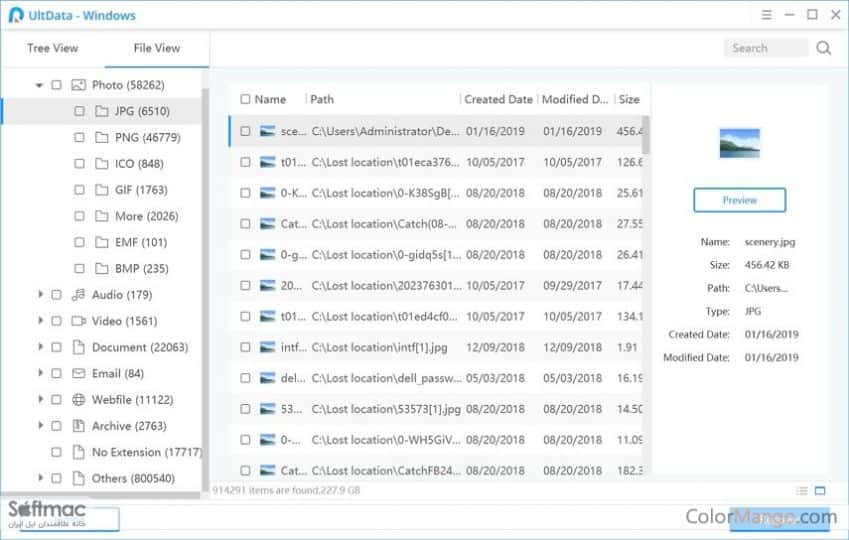The image size is (849, 540).
Task: Click the JPG folder icon
Action: pyautogui.click(x=102, y=111)
